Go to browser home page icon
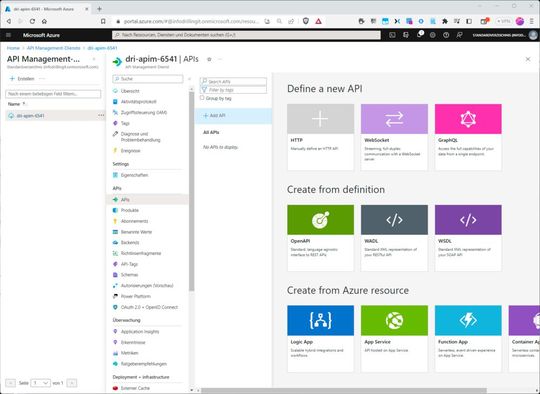This screenshot has width=540, height=394. [x=44, y=21]
